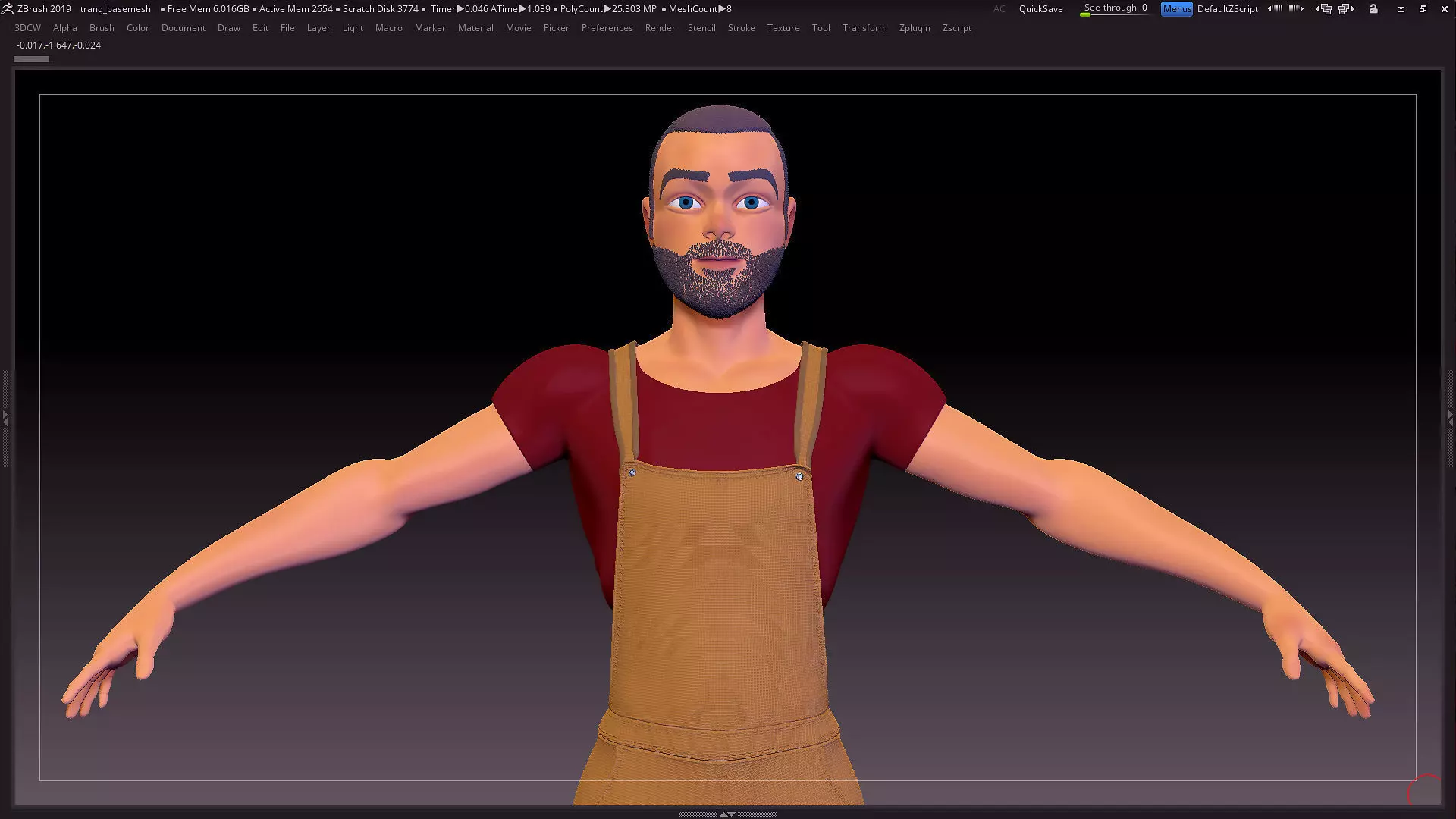This screenshot has height=819, width=1456.
Task: Click the padlock lock icon
Action: (x=1373, y=8)
